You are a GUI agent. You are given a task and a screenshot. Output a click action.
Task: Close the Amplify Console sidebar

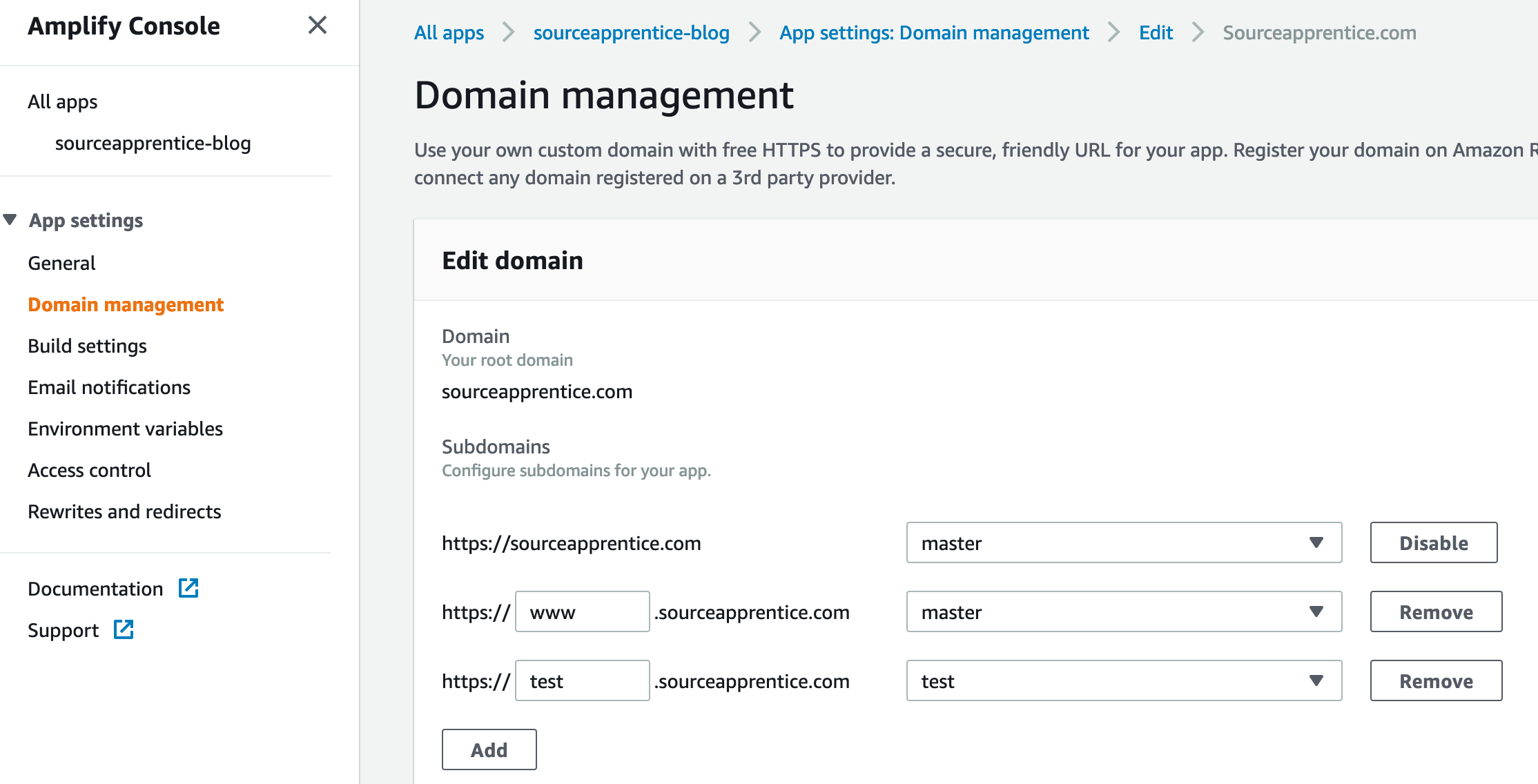point(317,26)
